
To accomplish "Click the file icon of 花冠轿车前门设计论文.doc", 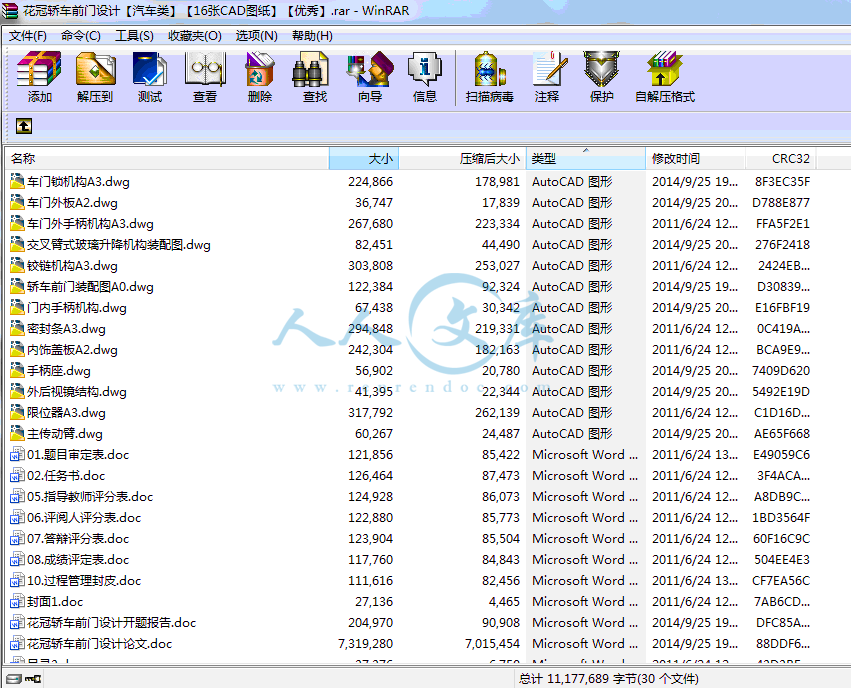I will tap(17, 643).
